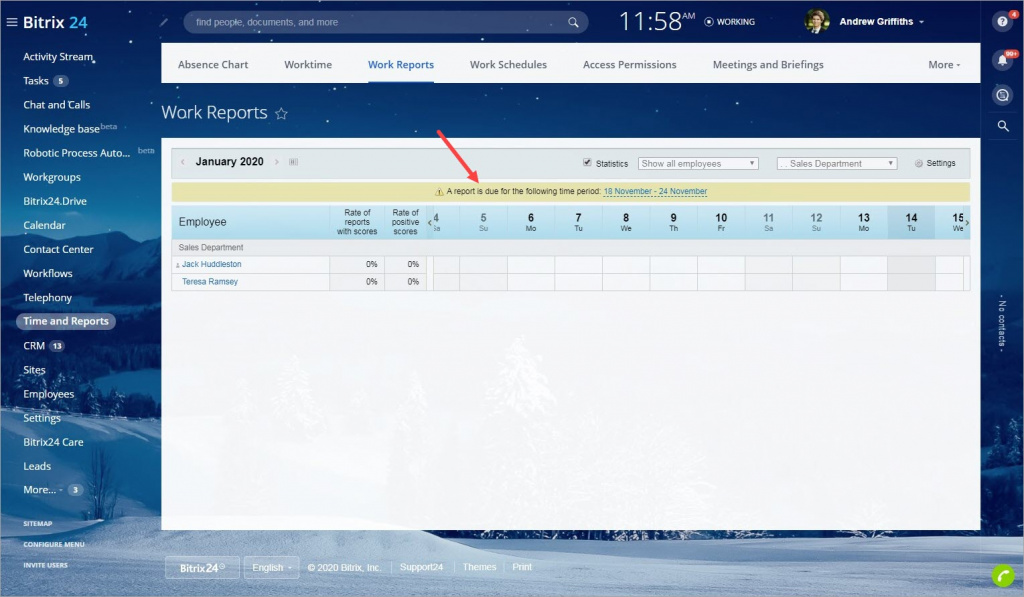Open Leads in sidebar
This screenshot has width=1024, height=597.
[x=37, y=466]
